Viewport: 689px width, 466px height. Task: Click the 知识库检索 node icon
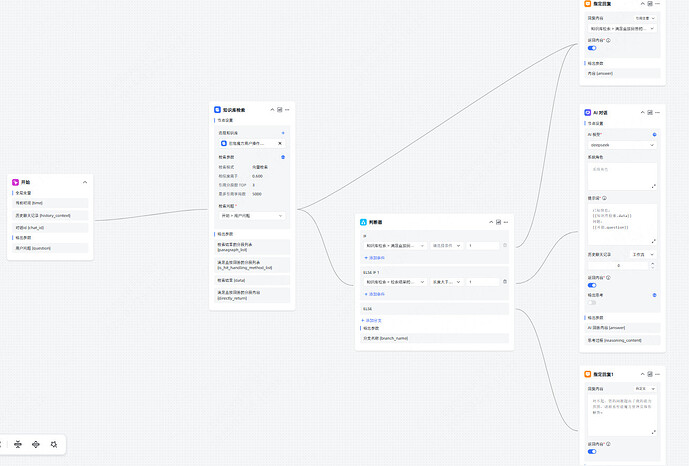217,110
